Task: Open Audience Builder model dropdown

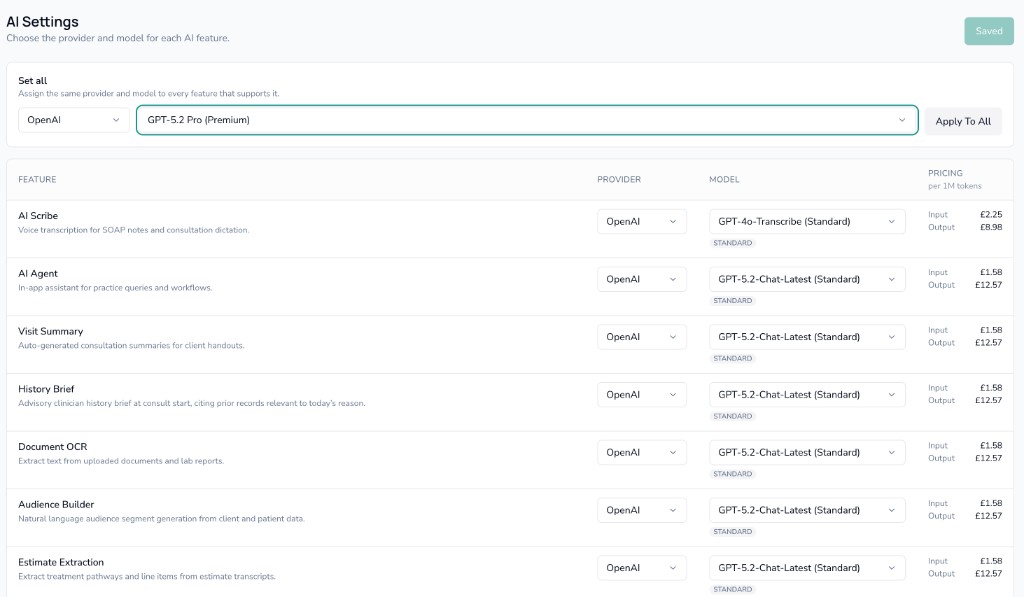Action: click(x=807, y=510)
